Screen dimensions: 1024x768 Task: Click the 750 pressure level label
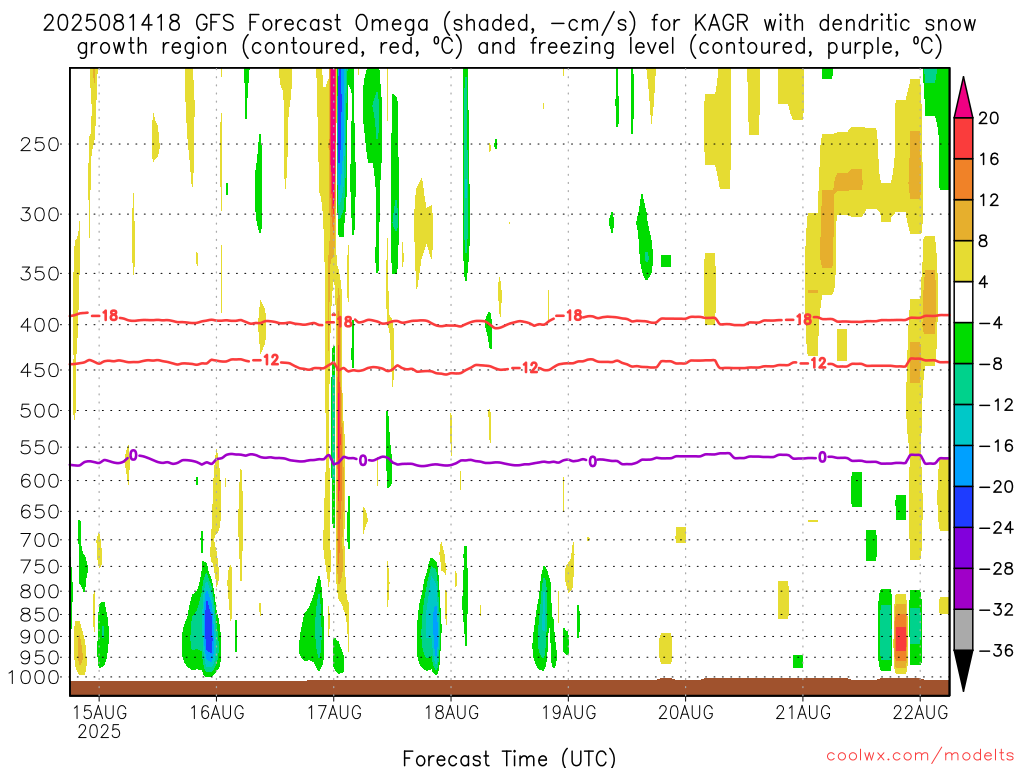(39, 567)
